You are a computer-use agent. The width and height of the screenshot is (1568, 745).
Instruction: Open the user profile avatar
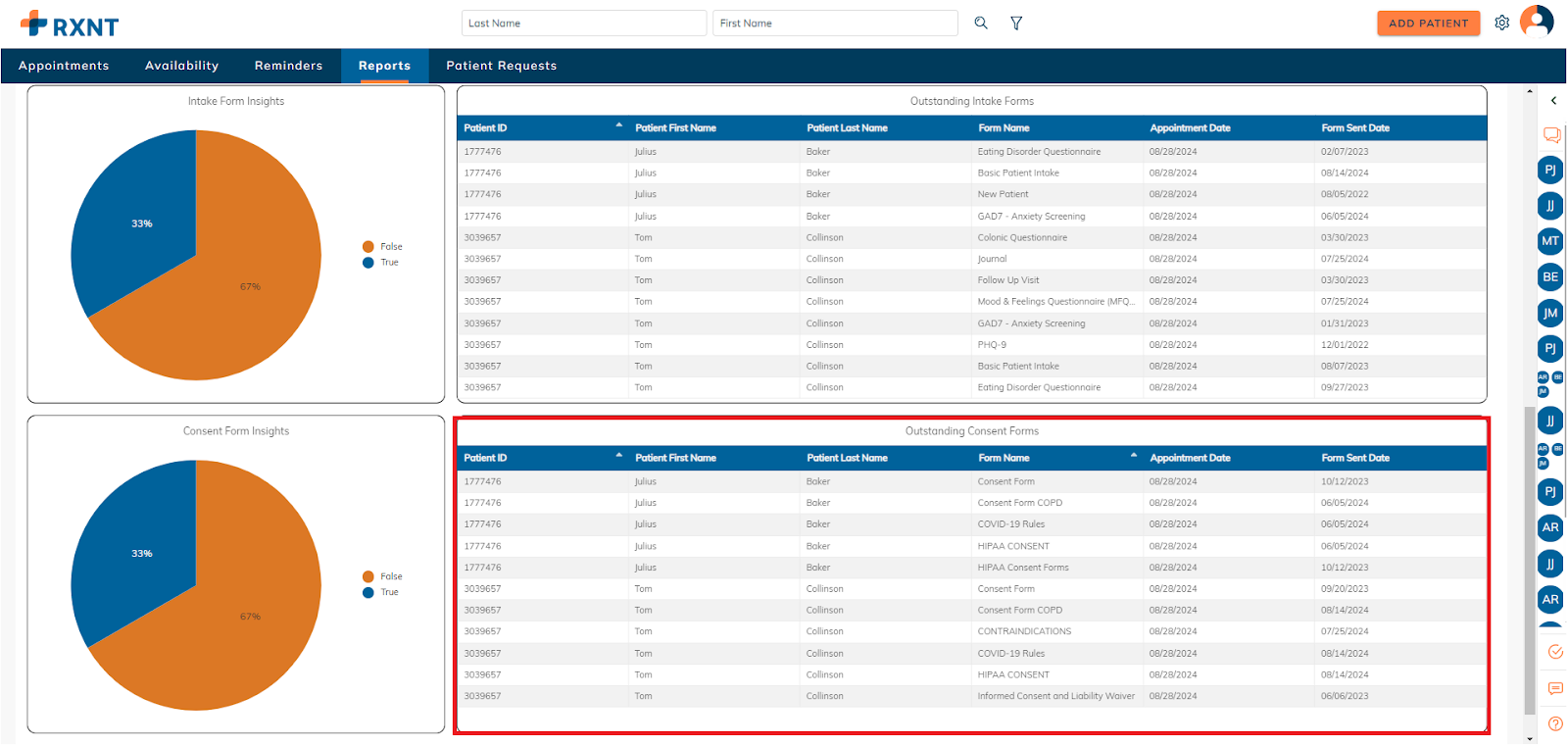point(1537,22)
